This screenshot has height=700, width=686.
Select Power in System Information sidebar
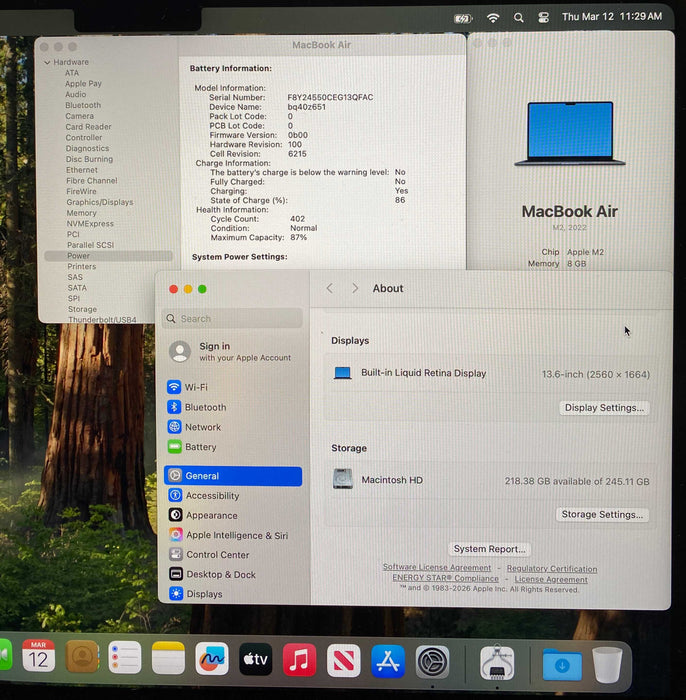108,256
